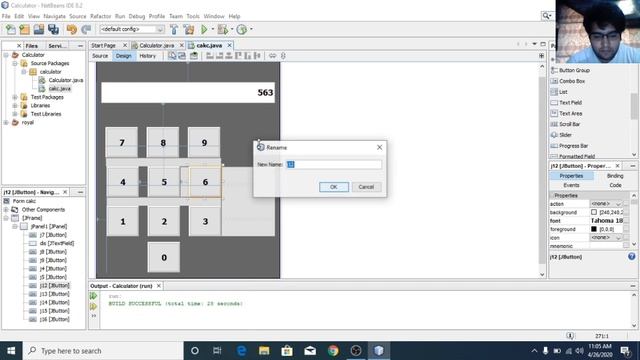Select the 7 button in design canvas
640x360 pixels.
[122, 142]
